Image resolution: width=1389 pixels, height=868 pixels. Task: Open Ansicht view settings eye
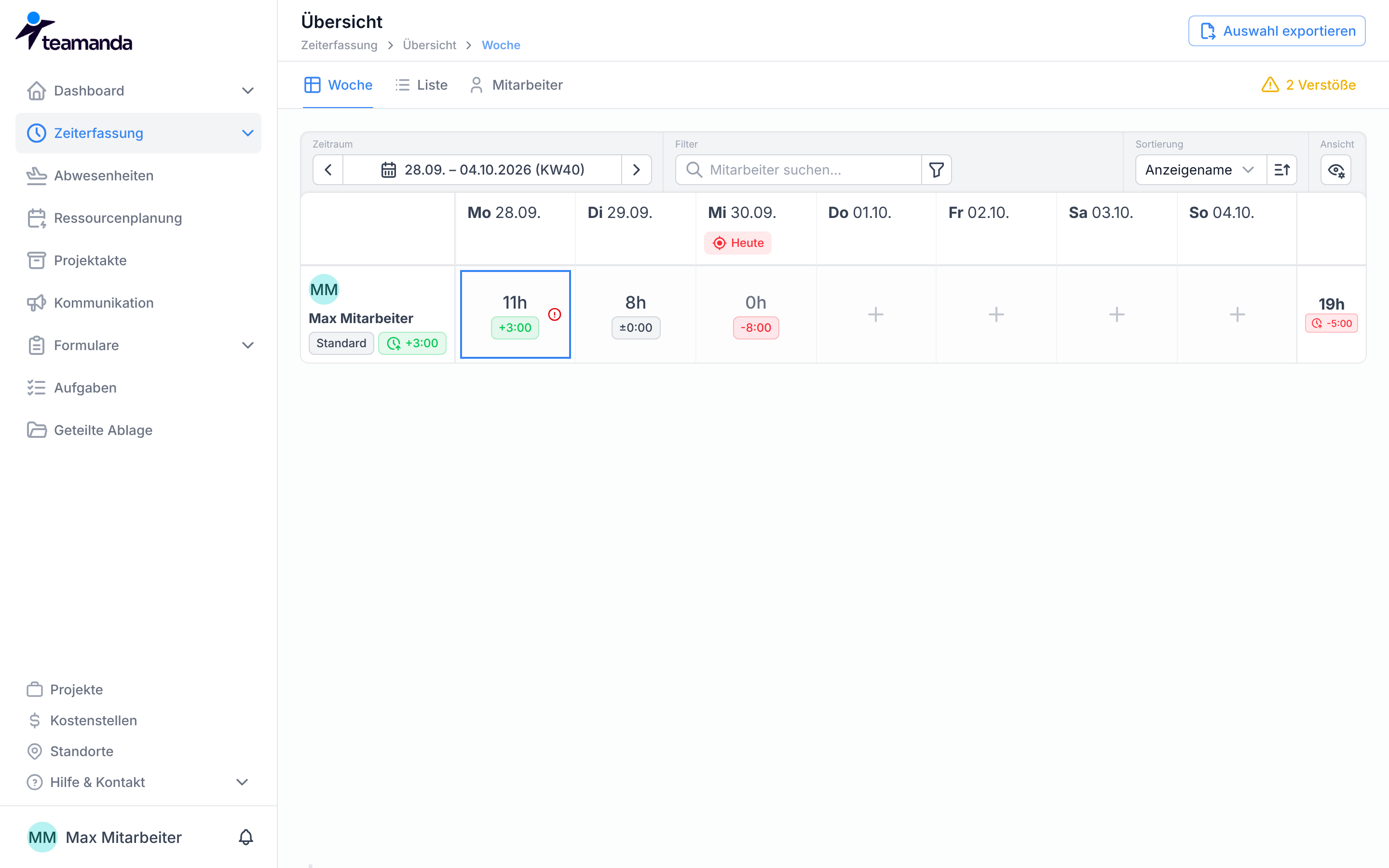(x=1336, y=170)
